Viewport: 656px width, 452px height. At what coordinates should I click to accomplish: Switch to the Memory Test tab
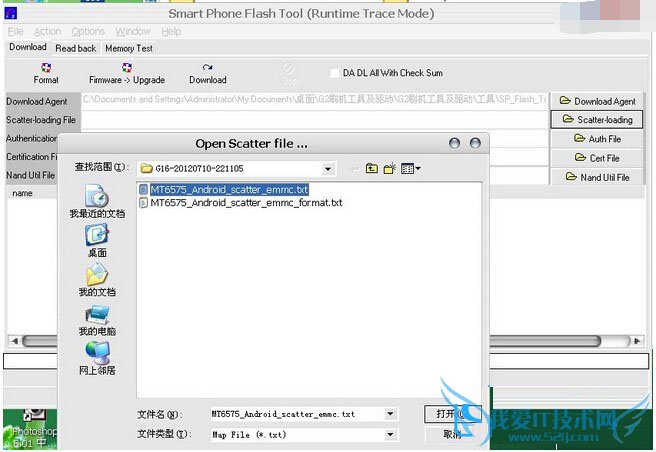(x=129, y=49)
